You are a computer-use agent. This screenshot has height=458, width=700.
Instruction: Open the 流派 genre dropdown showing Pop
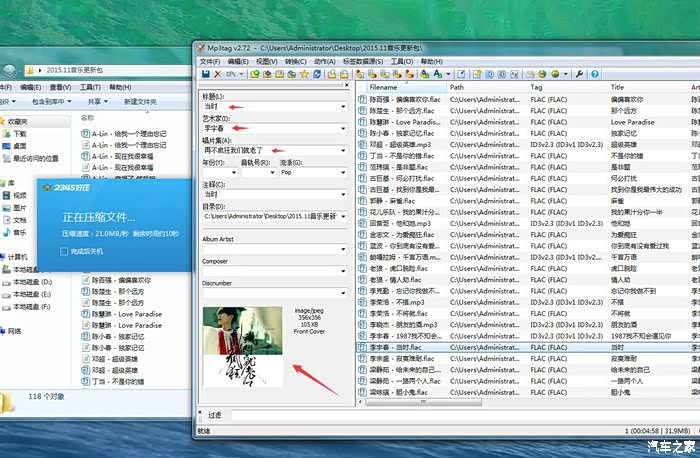point(343,172)
